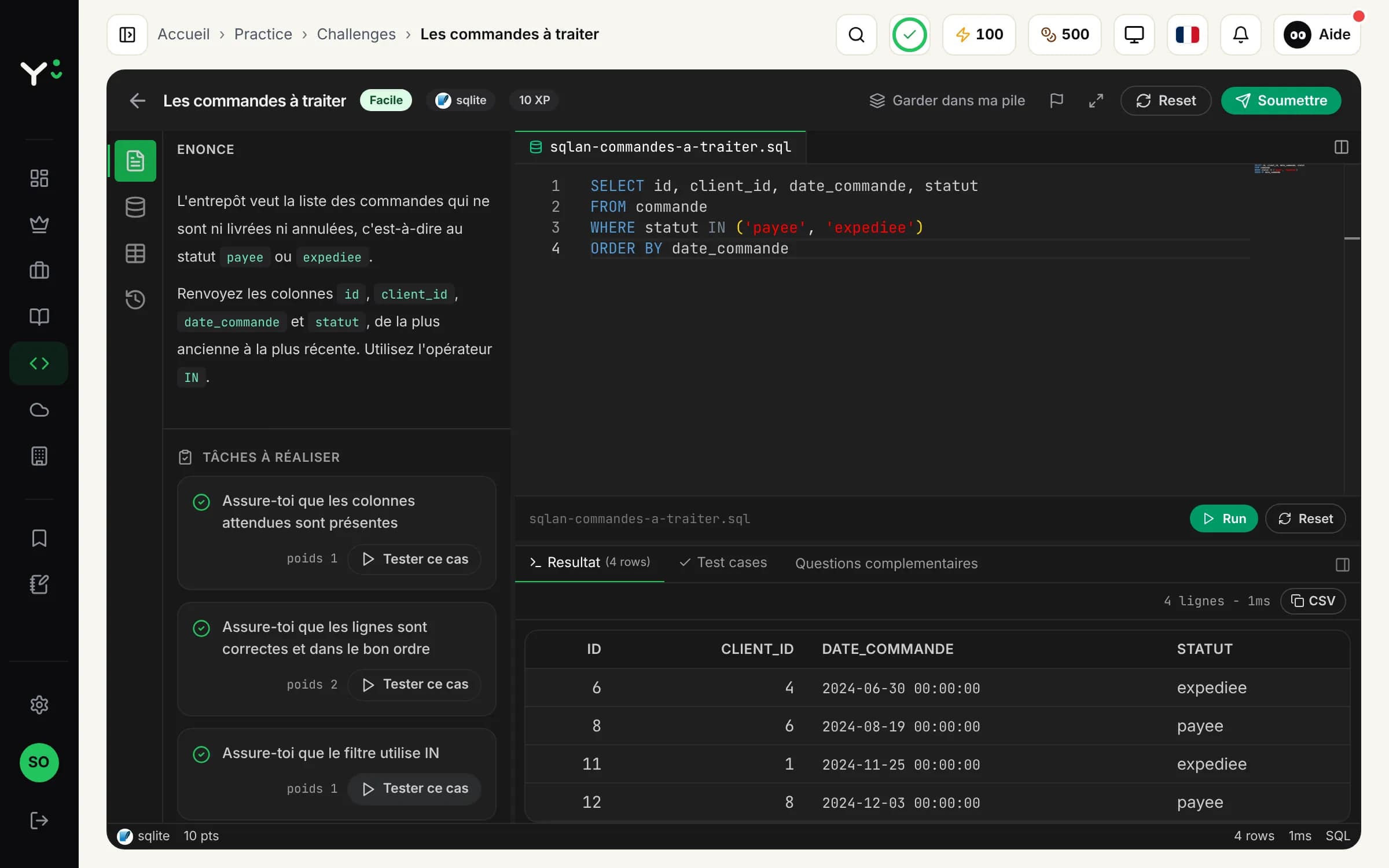Copy results as CSV
1389x868 pixels.
(1313, 601)
